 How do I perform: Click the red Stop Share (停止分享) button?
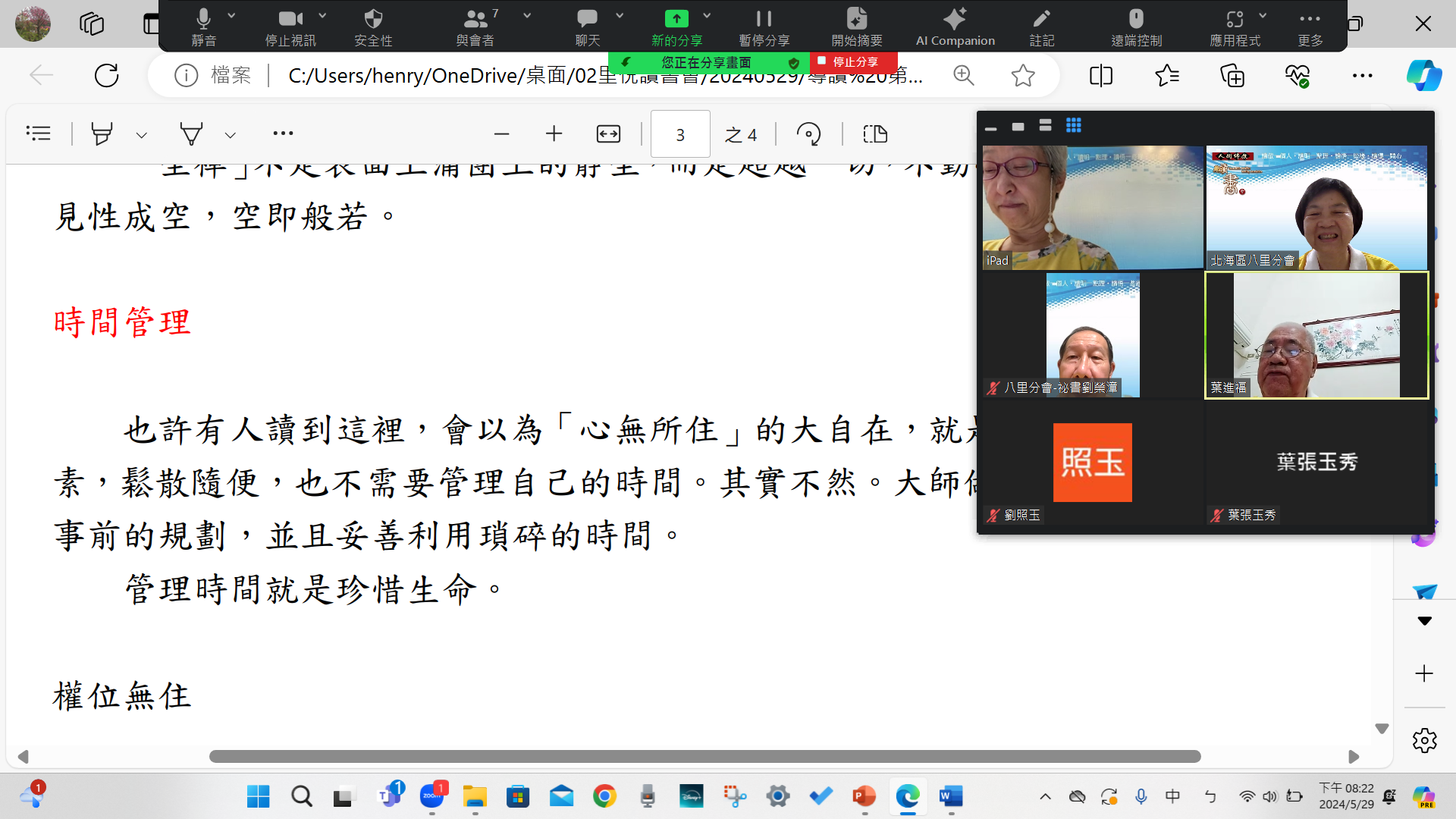853,62
